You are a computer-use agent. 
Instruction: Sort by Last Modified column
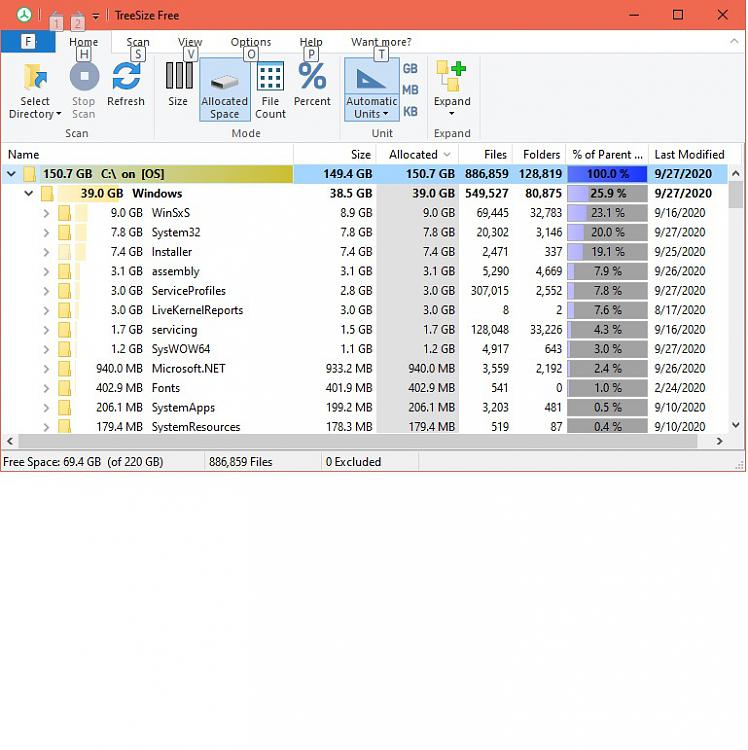click(x=689, y=154)
